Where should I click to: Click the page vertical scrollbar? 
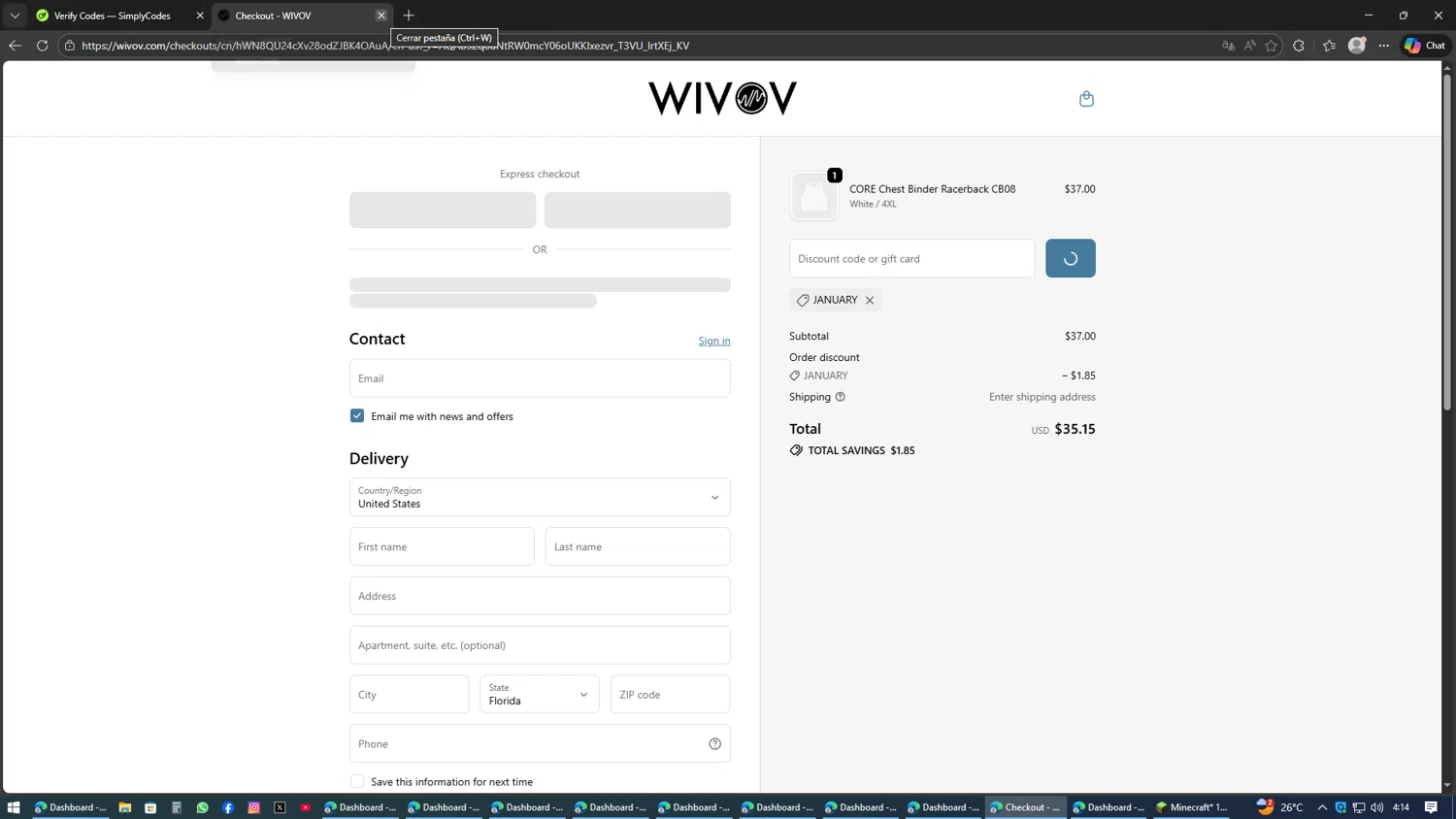1447,243
